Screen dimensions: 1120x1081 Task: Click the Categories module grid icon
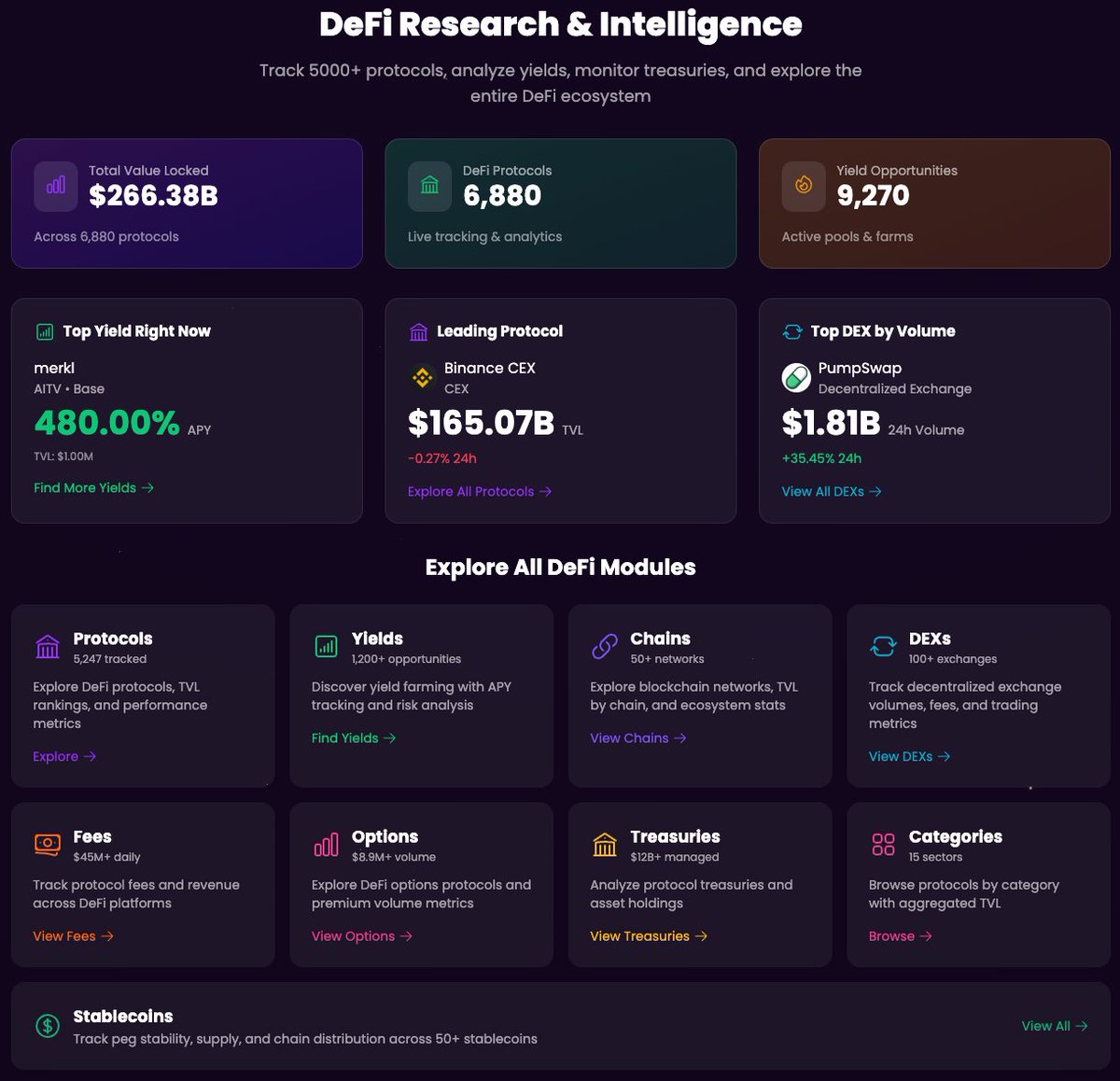point(883,845)
